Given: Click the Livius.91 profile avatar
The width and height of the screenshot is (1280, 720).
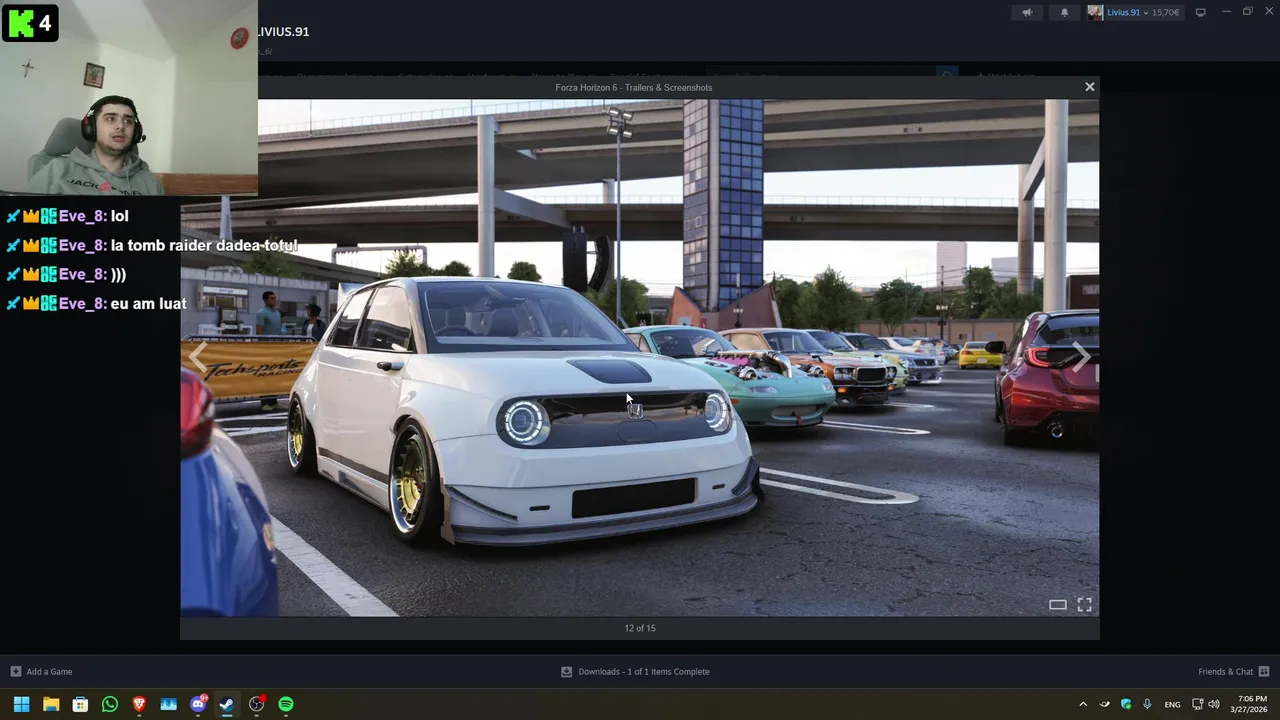Looking at the screenshot, I should pos(1095,12).
